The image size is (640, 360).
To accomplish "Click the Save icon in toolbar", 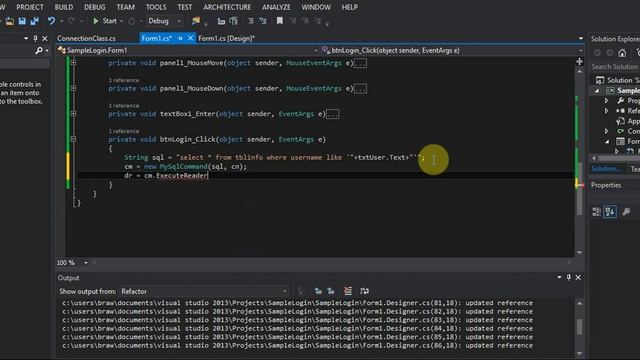I will 22,21.
